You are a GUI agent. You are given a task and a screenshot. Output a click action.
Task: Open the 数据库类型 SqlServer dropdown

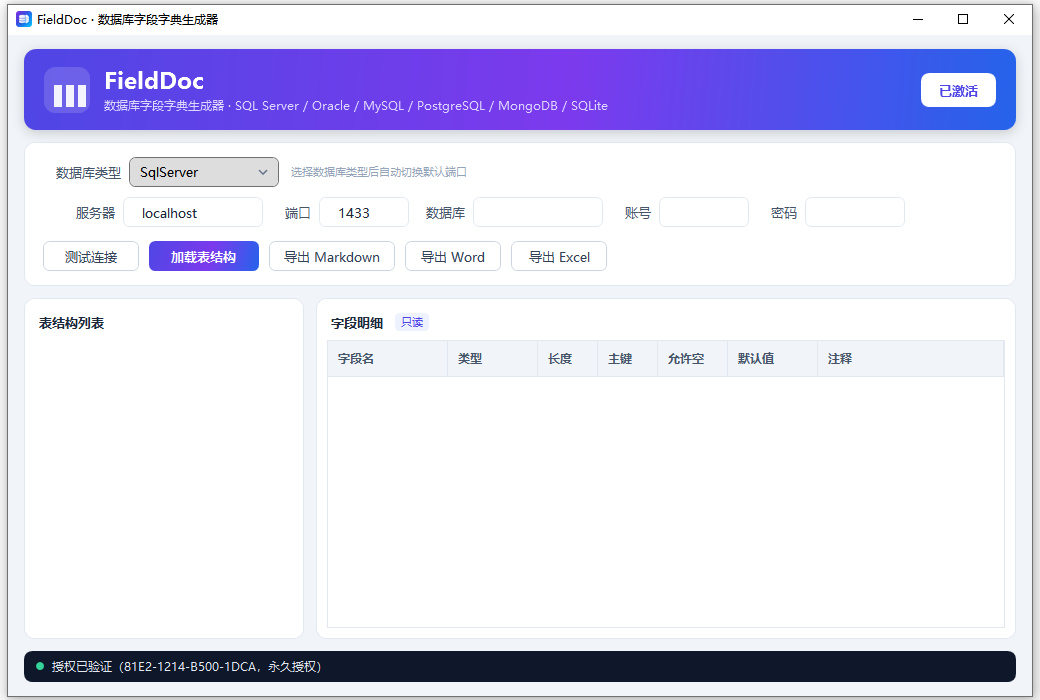pos(204,172)
